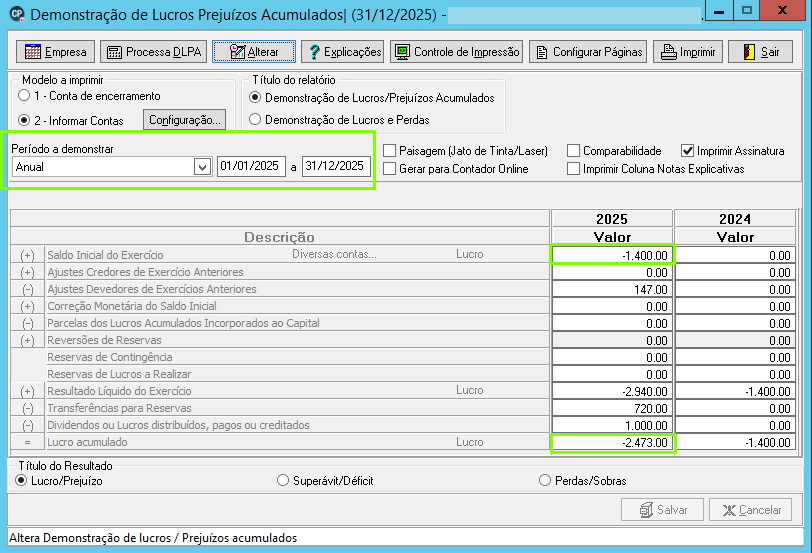Select Superávit/Déficit result title
The width and height of the screenshot is (812, 553).
pyautogui.click(x=283, y=481)
